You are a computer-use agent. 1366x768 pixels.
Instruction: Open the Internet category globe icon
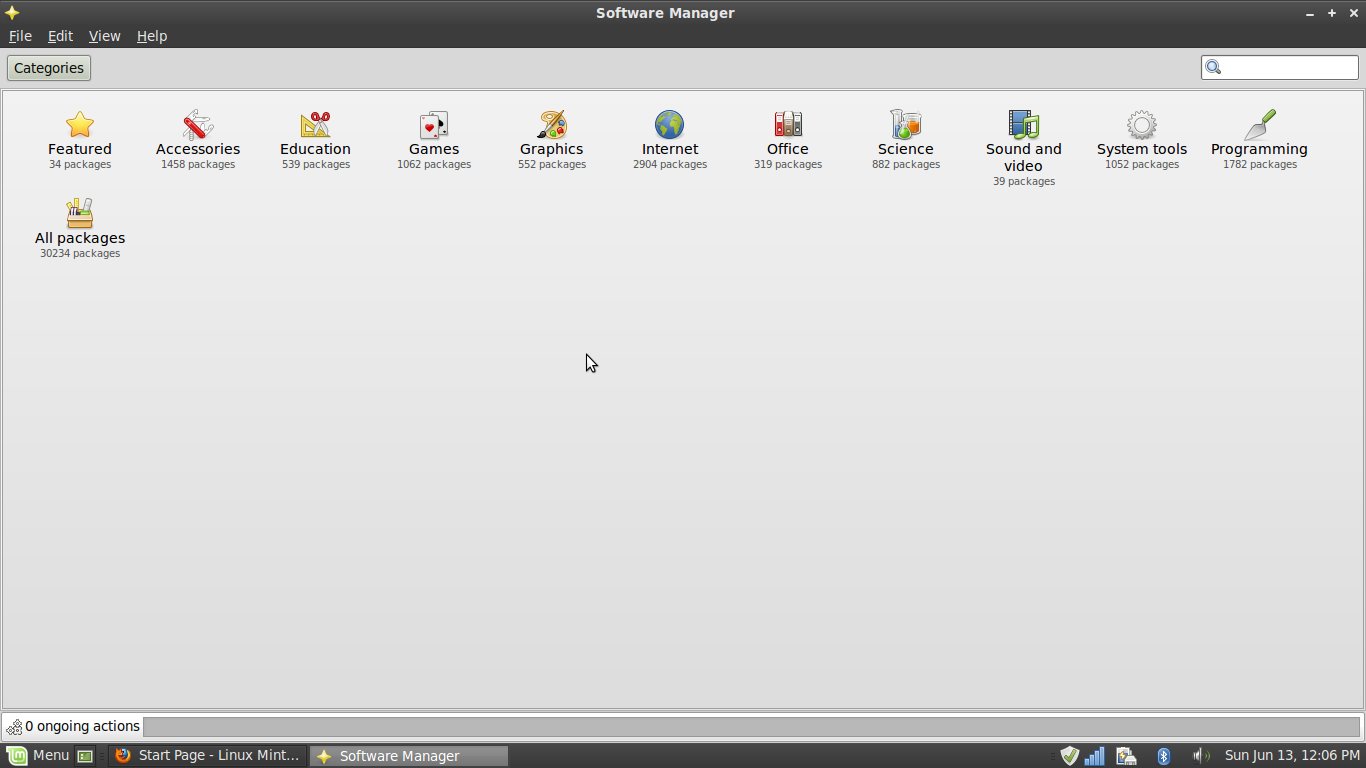click(670, 124)
